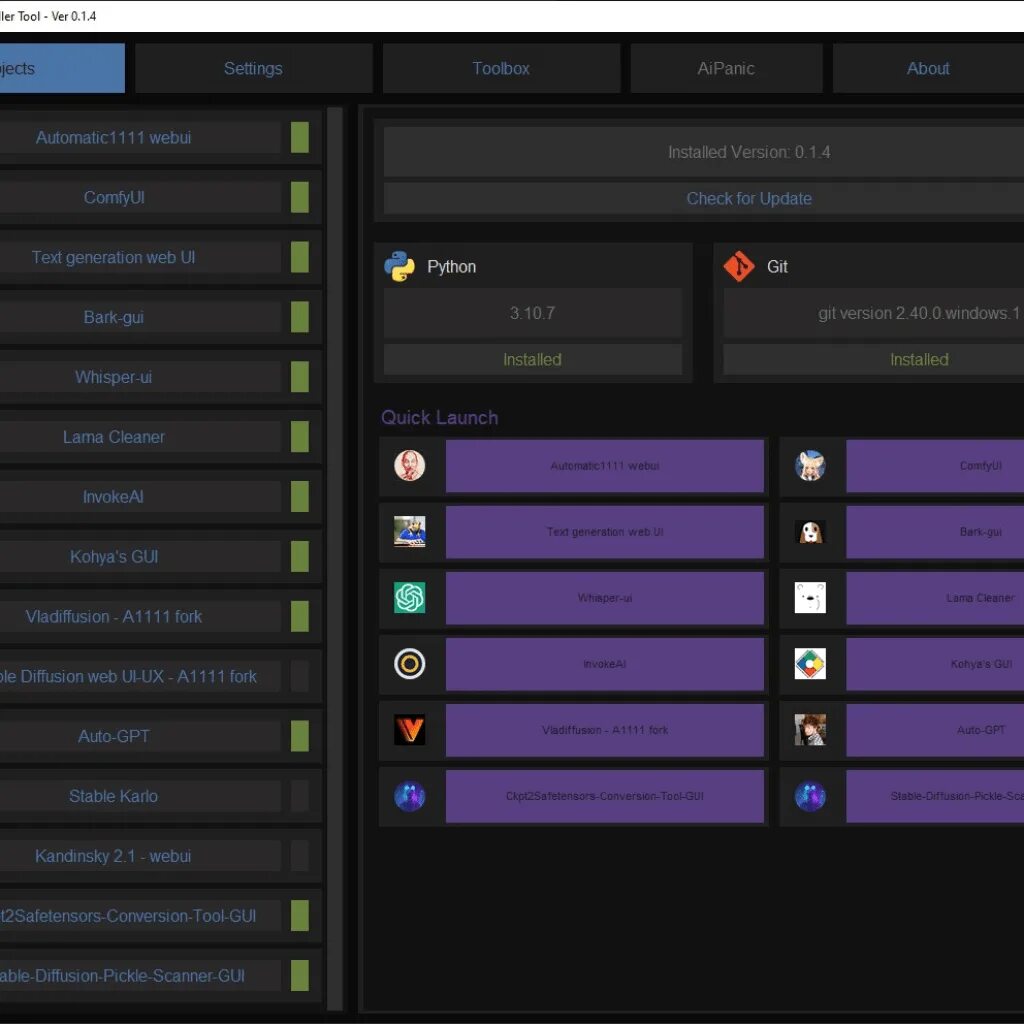
Task: Click the Lama Cleaner bear icon
Action: tap(810, 598)
